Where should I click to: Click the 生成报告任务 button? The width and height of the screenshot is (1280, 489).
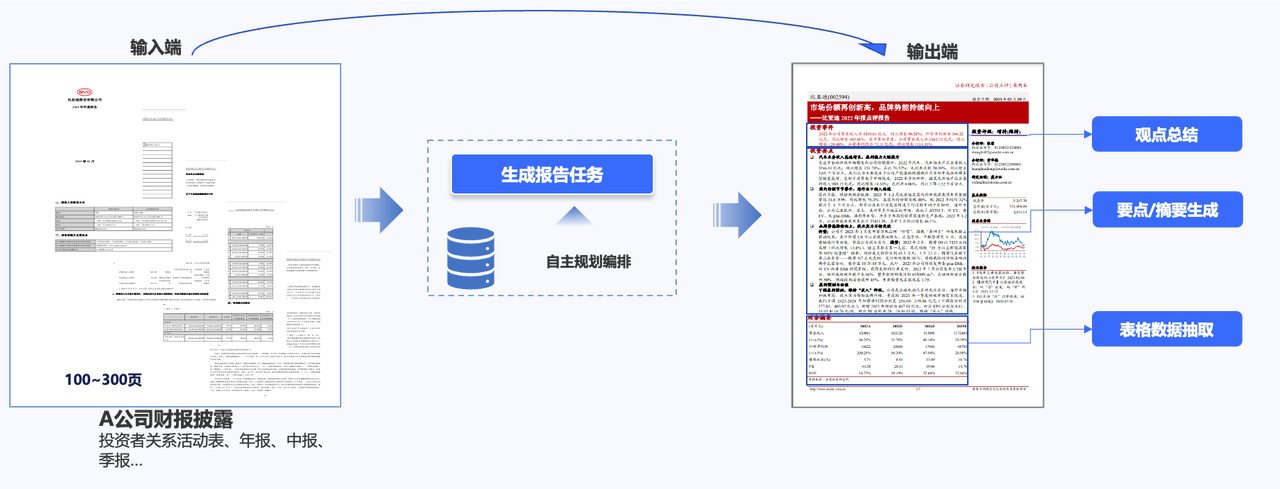(552, 175)
